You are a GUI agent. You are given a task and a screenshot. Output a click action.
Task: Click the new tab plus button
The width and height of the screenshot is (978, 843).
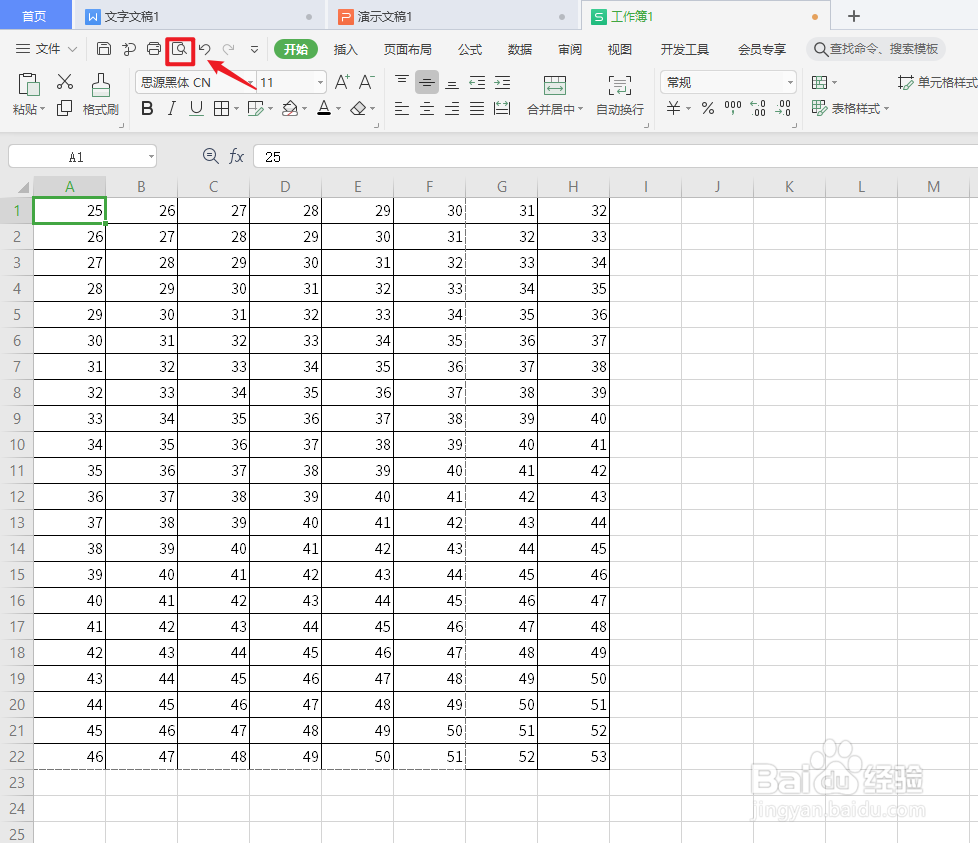click(x=854, y=16)
